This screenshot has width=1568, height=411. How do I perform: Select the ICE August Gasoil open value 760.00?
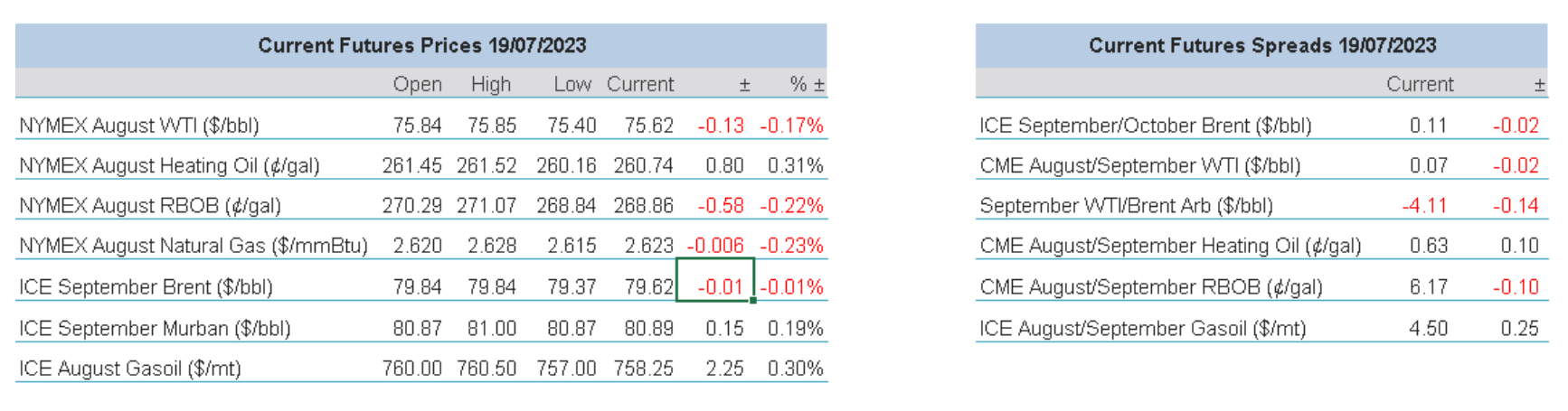[x=411, y=369]
